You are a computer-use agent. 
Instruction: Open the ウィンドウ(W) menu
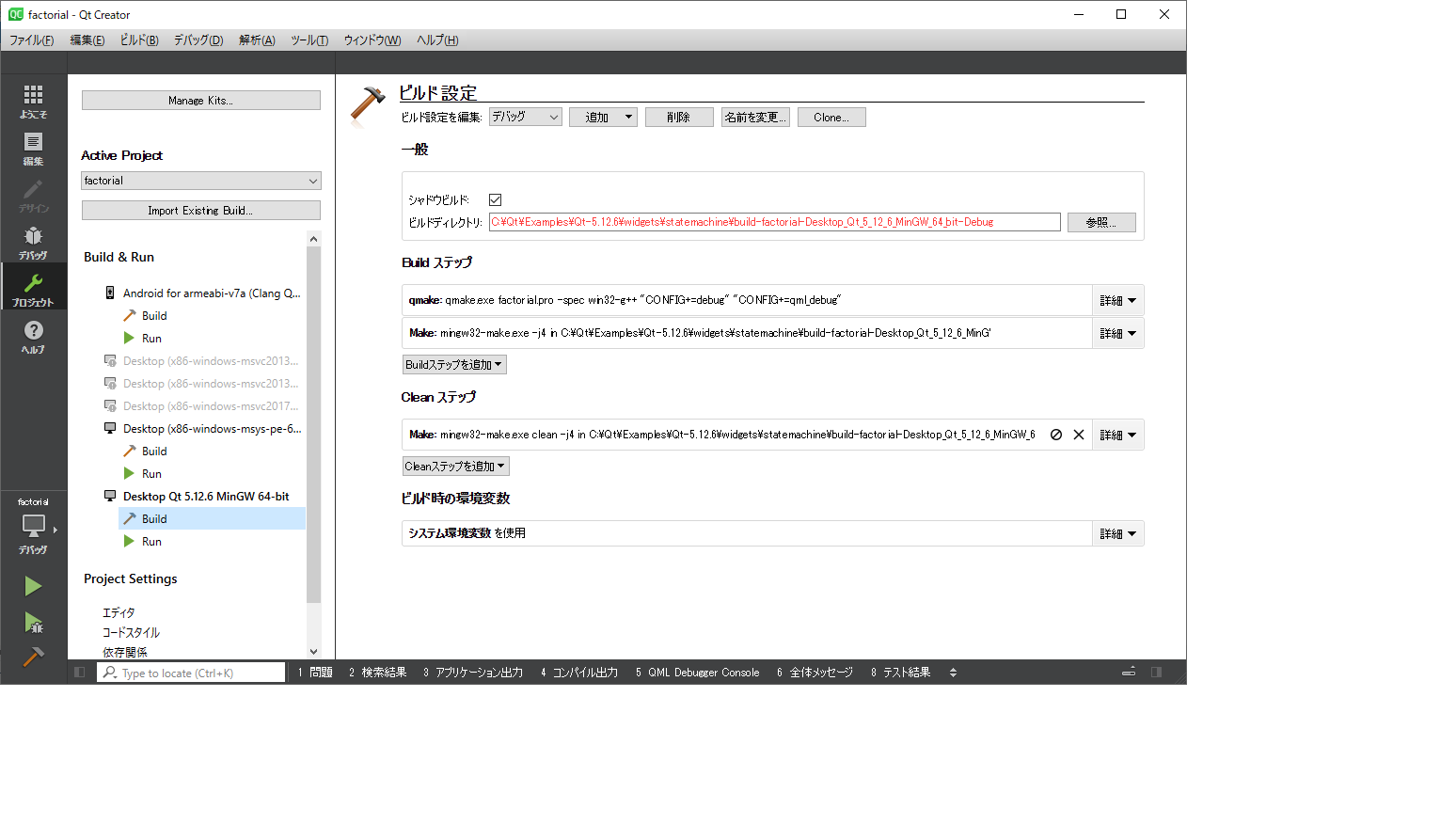coord(372,40)
